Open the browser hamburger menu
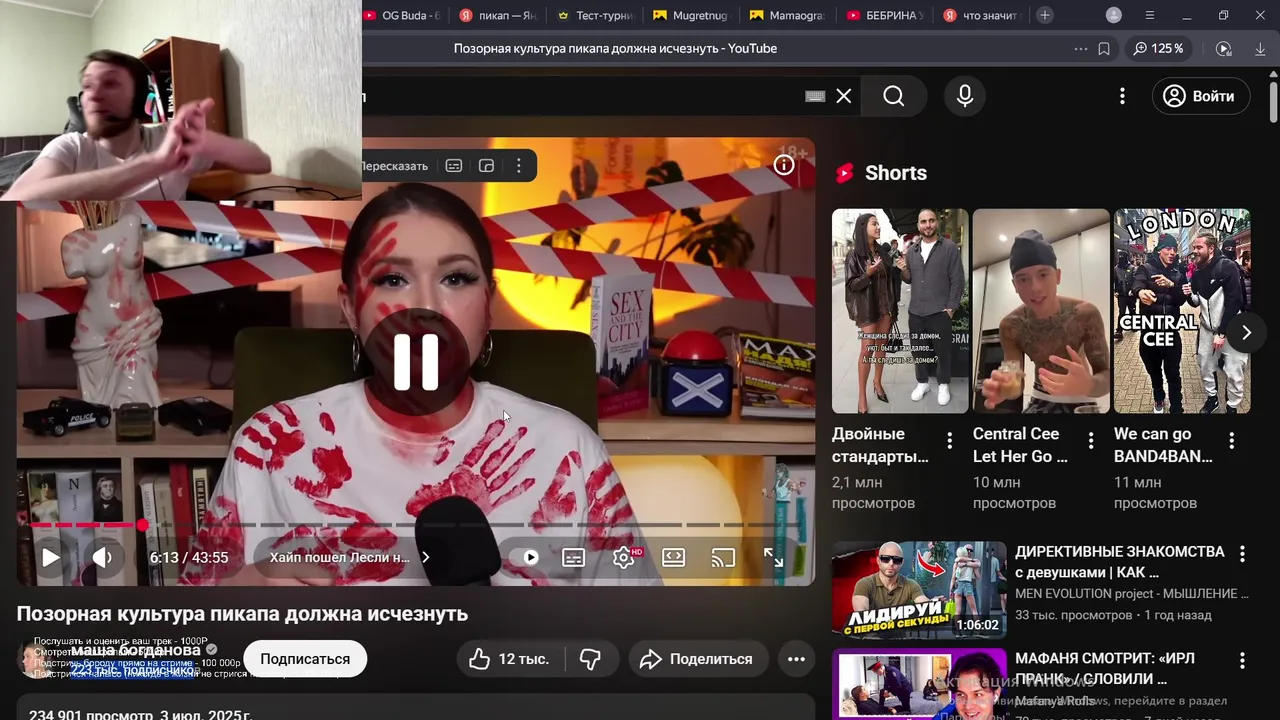 click(x=1150, y=15)
